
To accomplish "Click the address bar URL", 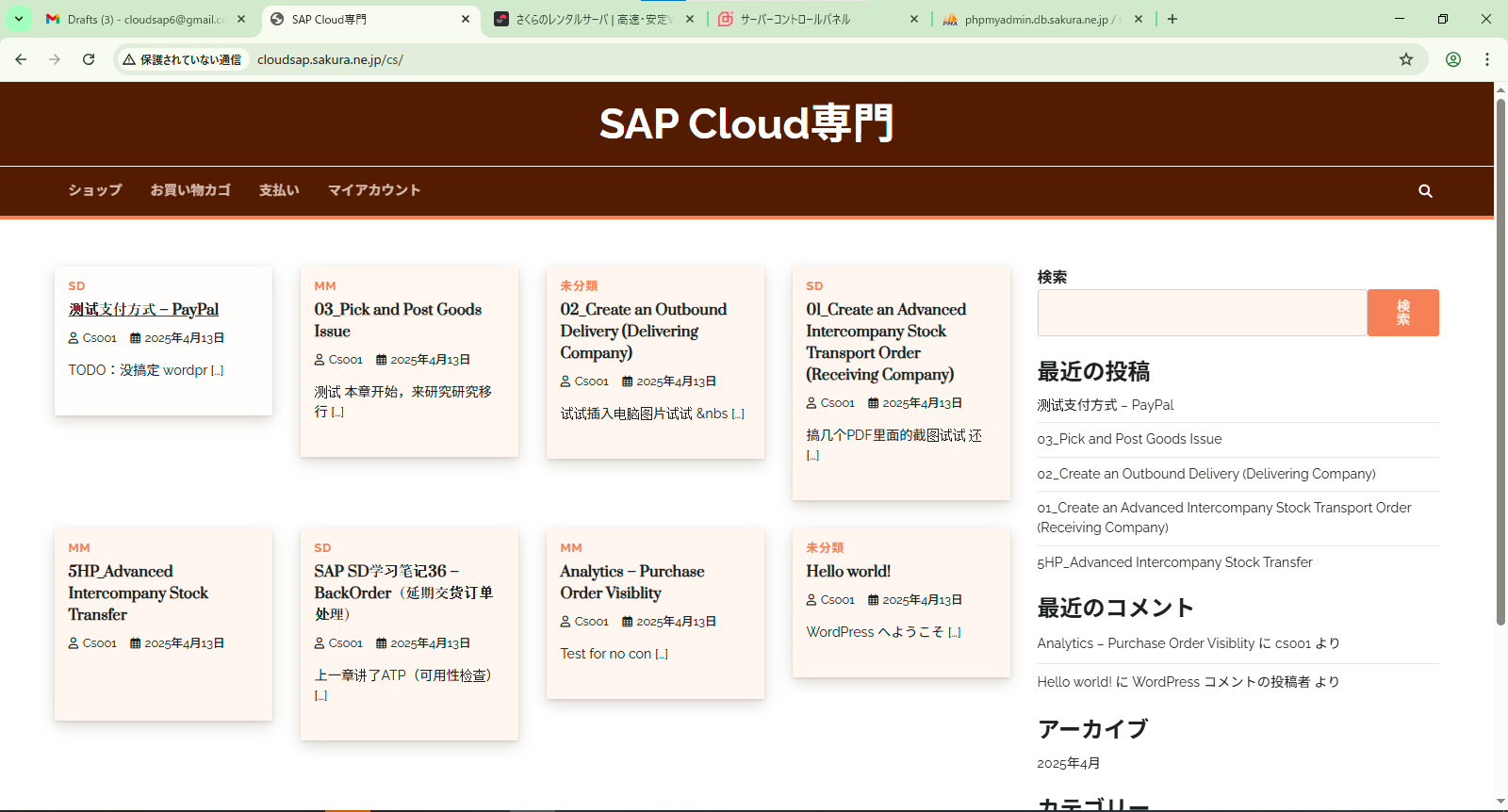I will 330,59.
